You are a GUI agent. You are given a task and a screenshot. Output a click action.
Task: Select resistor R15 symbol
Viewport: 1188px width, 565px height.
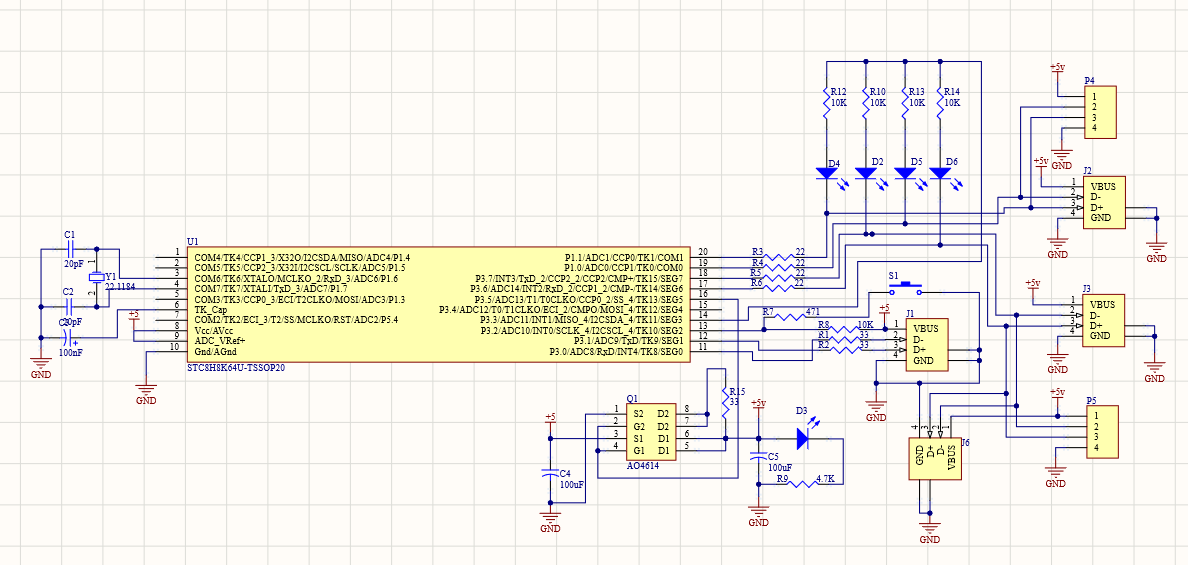pyautogui.click(x=726, y=404)
